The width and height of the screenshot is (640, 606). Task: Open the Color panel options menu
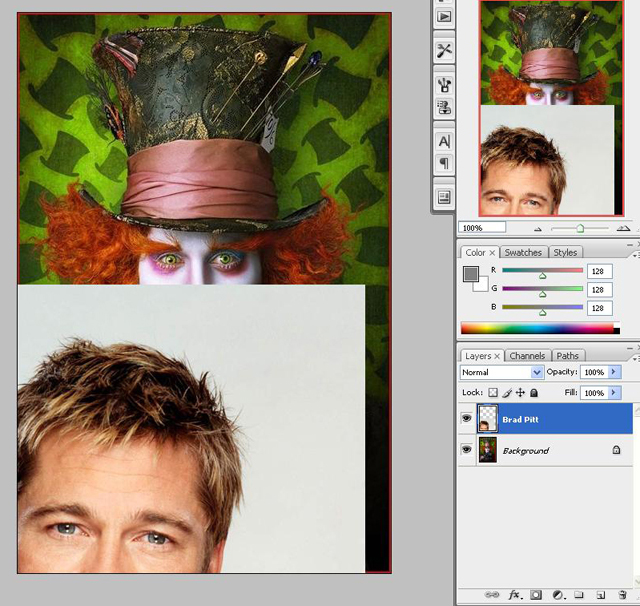(x=636, y=255)
